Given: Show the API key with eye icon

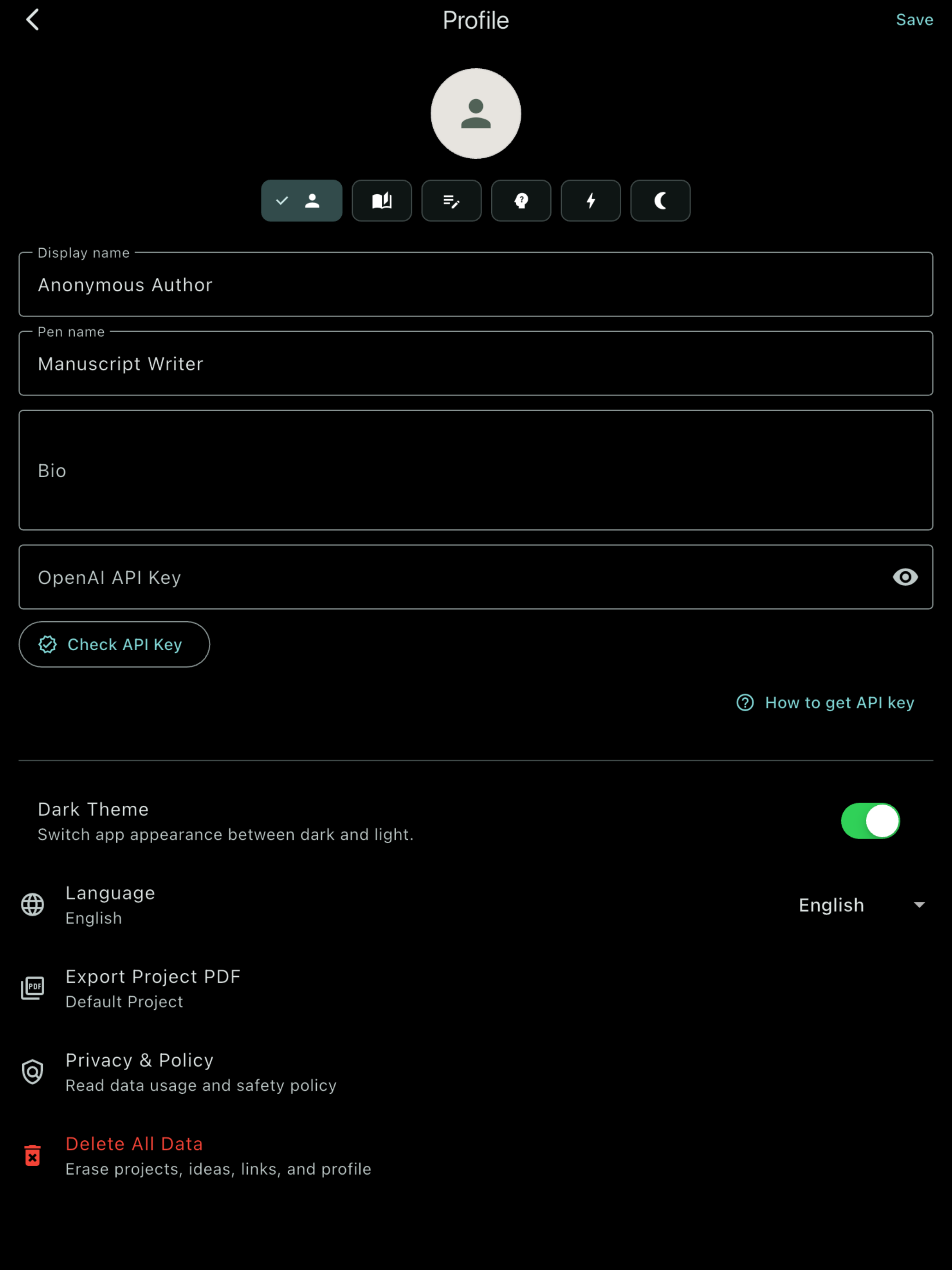Looking at the screenshot, I should click(905, 577).
